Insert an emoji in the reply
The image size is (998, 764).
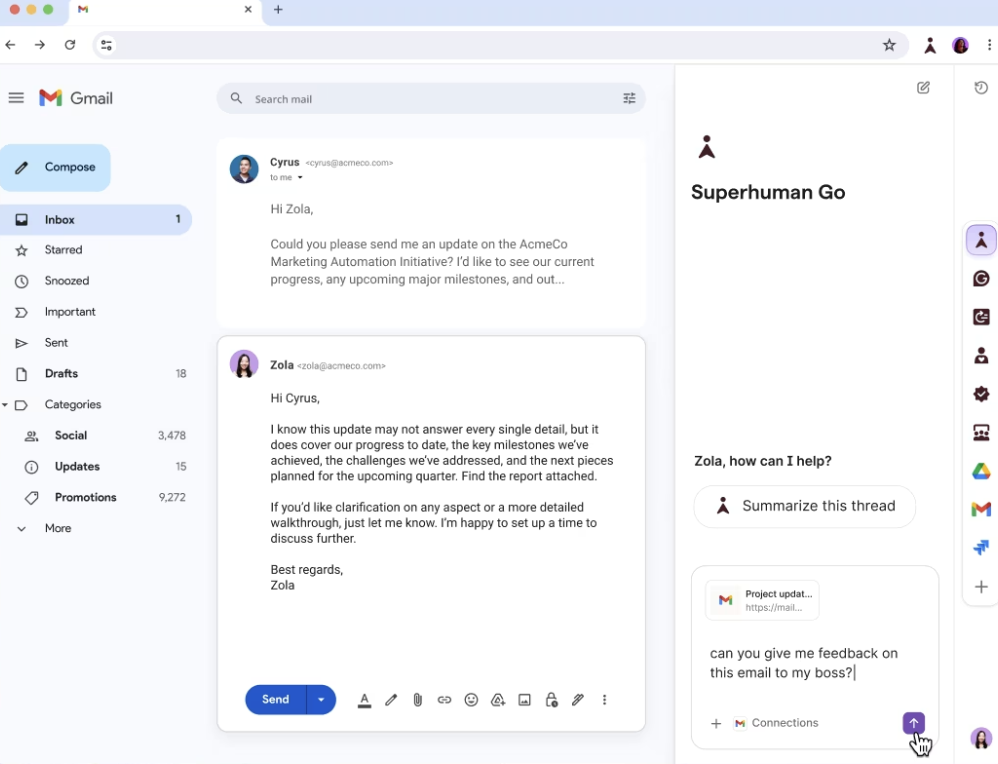pos(471,700)
